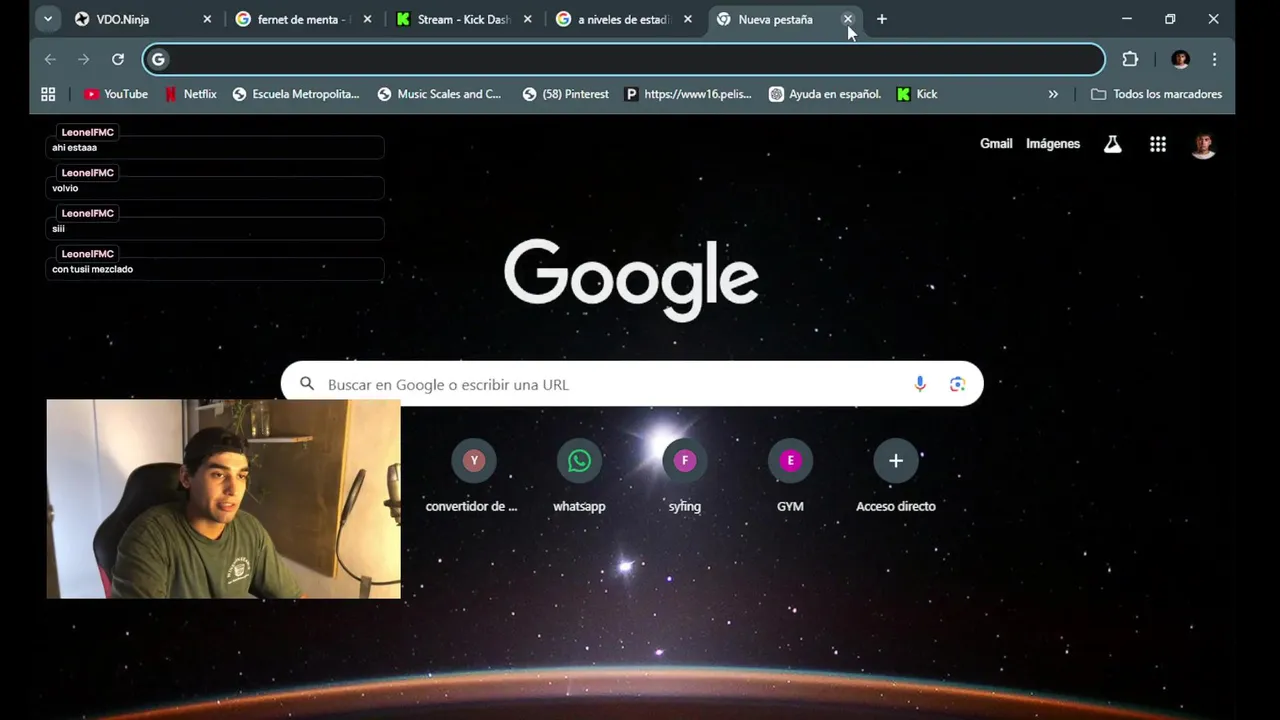Viewport: 1280px width, 720px height.
Task: Open the Kick bookmark
Action: 917,94
